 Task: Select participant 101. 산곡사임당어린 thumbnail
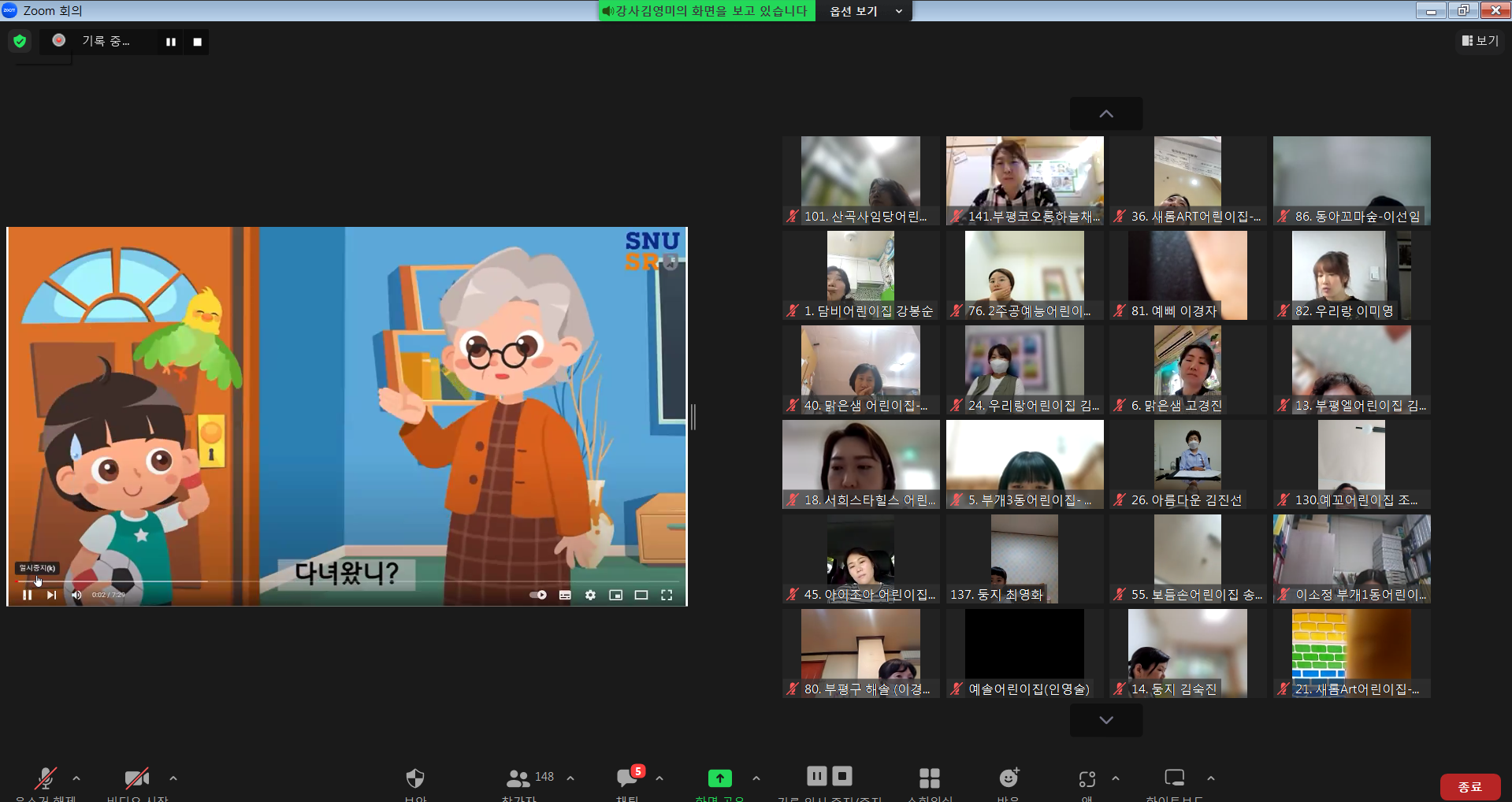coord(860,180)
